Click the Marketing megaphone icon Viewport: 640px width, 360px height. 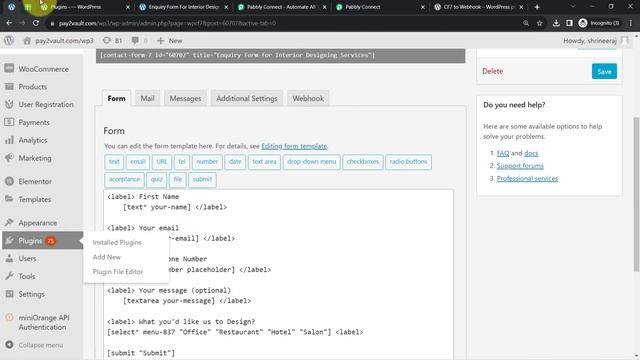(x=9, y=158)
